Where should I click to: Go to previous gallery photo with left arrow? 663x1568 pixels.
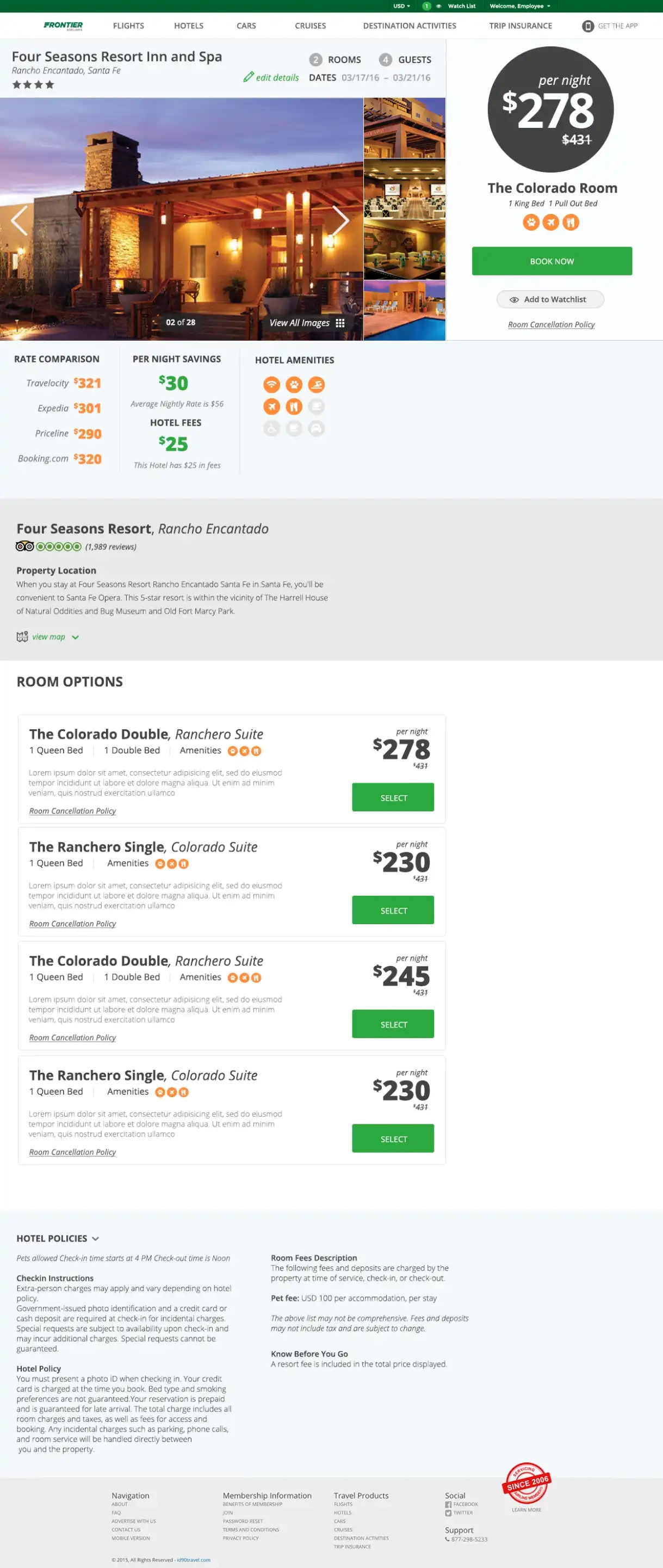[20, 220]
